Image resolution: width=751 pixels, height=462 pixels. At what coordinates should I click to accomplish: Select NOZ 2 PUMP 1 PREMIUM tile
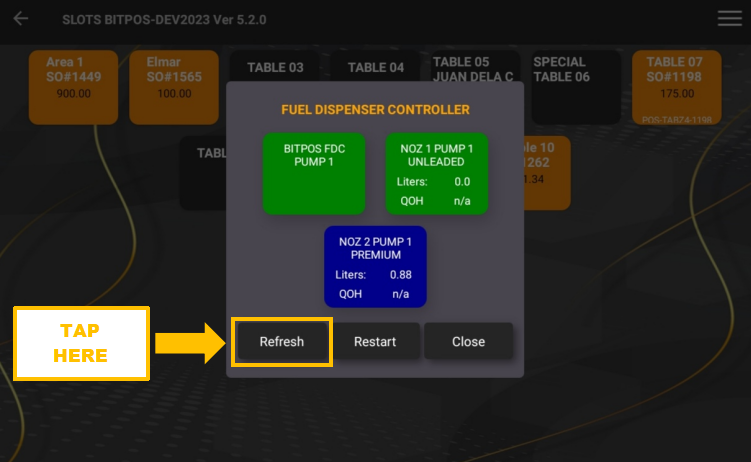click(x=375, y=266)
